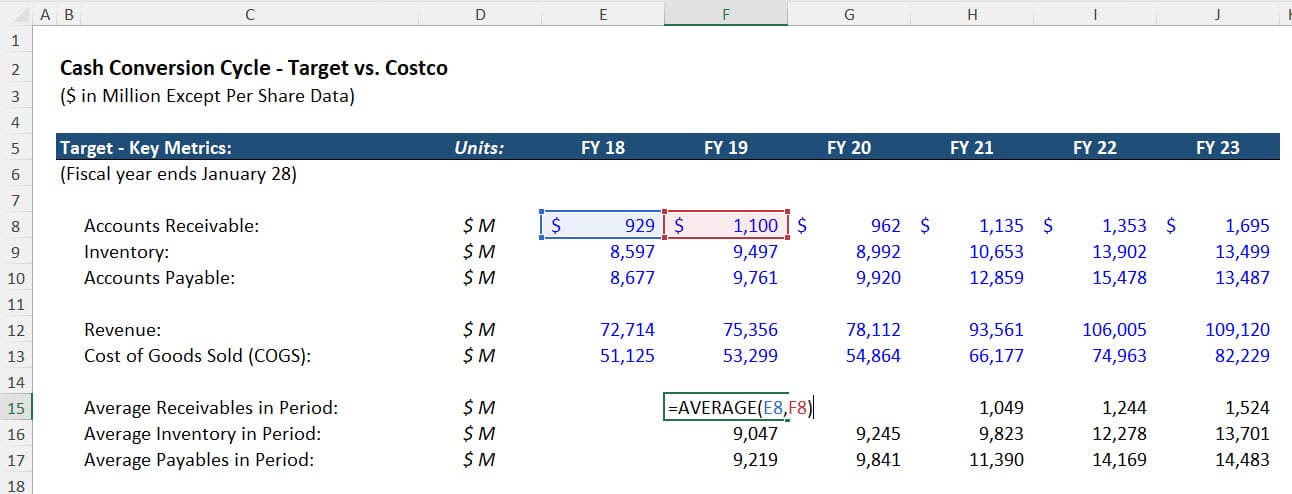Click revenue value 72,714

627,330
